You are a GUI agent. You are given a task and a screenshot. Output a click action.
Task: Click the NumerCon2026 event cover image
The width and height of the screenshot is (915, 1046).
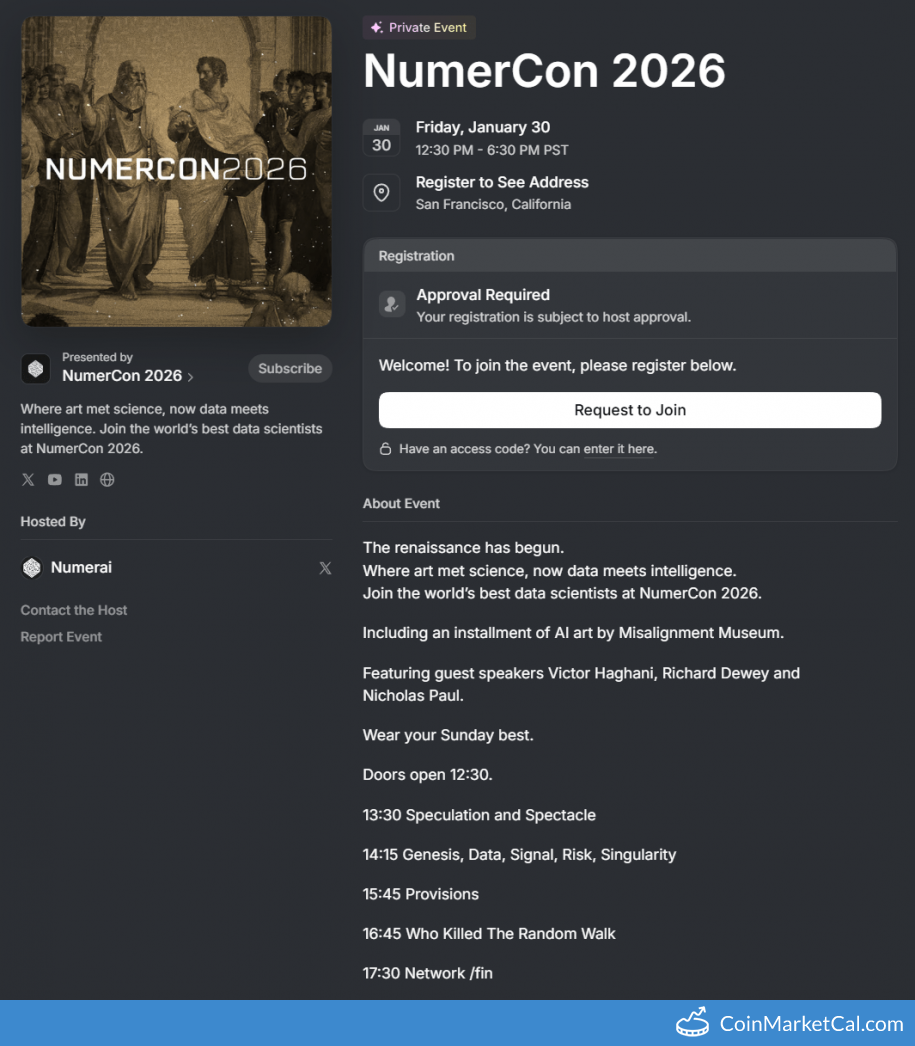coord(176,171)
